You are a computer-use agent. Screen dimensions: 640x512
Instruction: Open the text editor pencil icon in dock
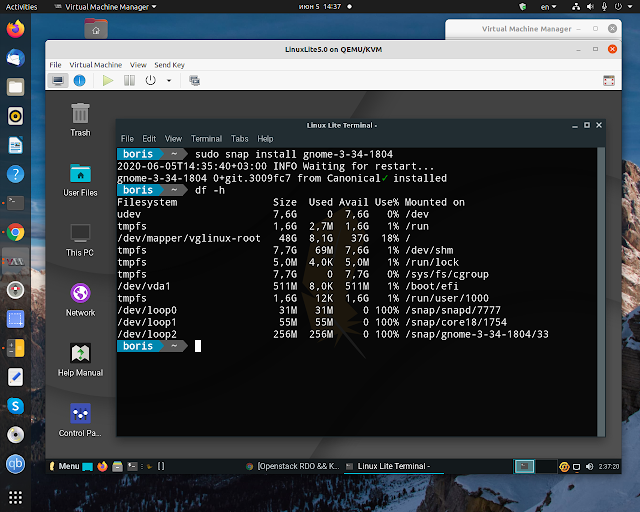click(x=16, y=377)
